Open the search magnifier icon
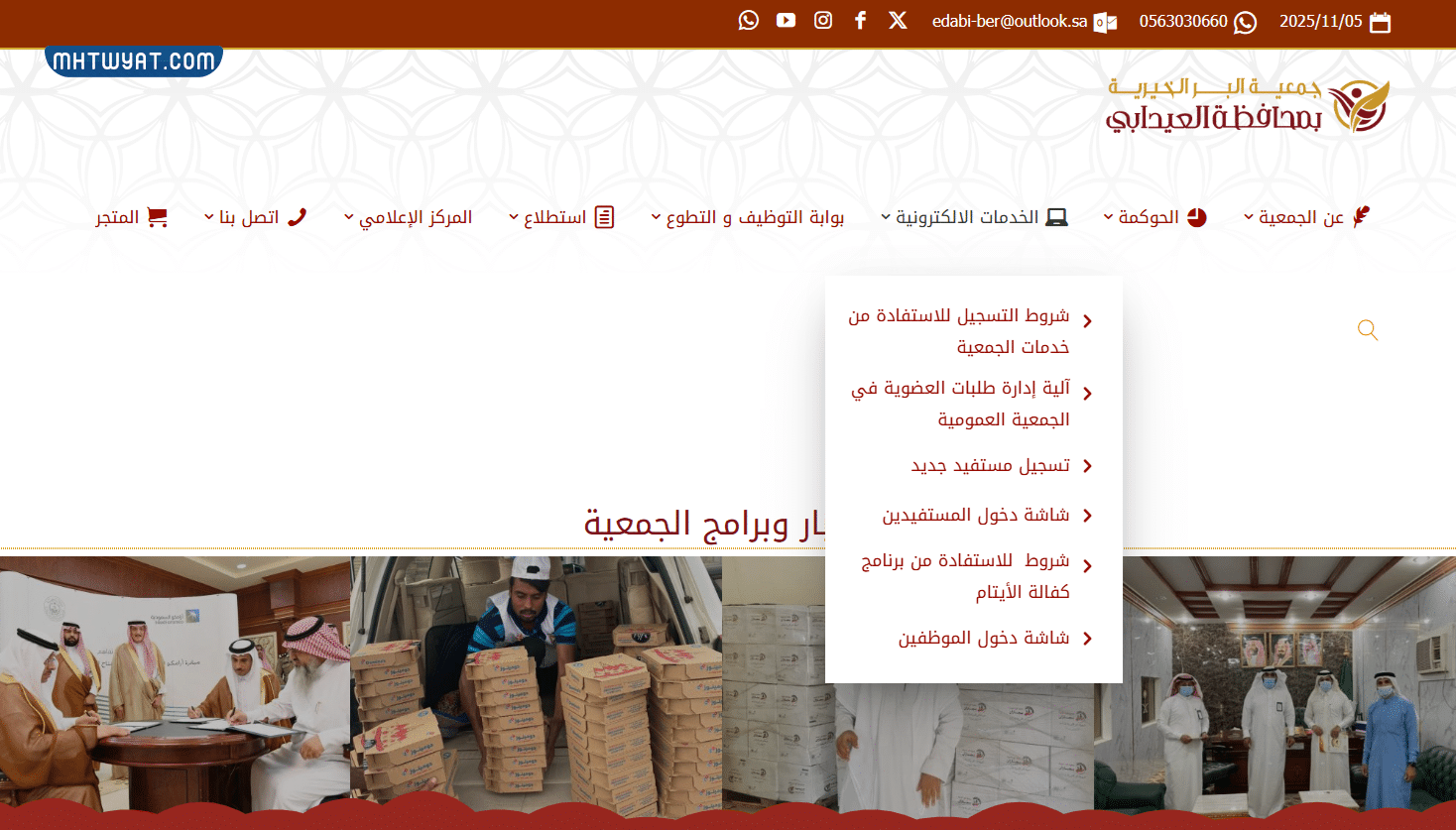This screenshot has height=830, width=1456. pos(1368,330)
